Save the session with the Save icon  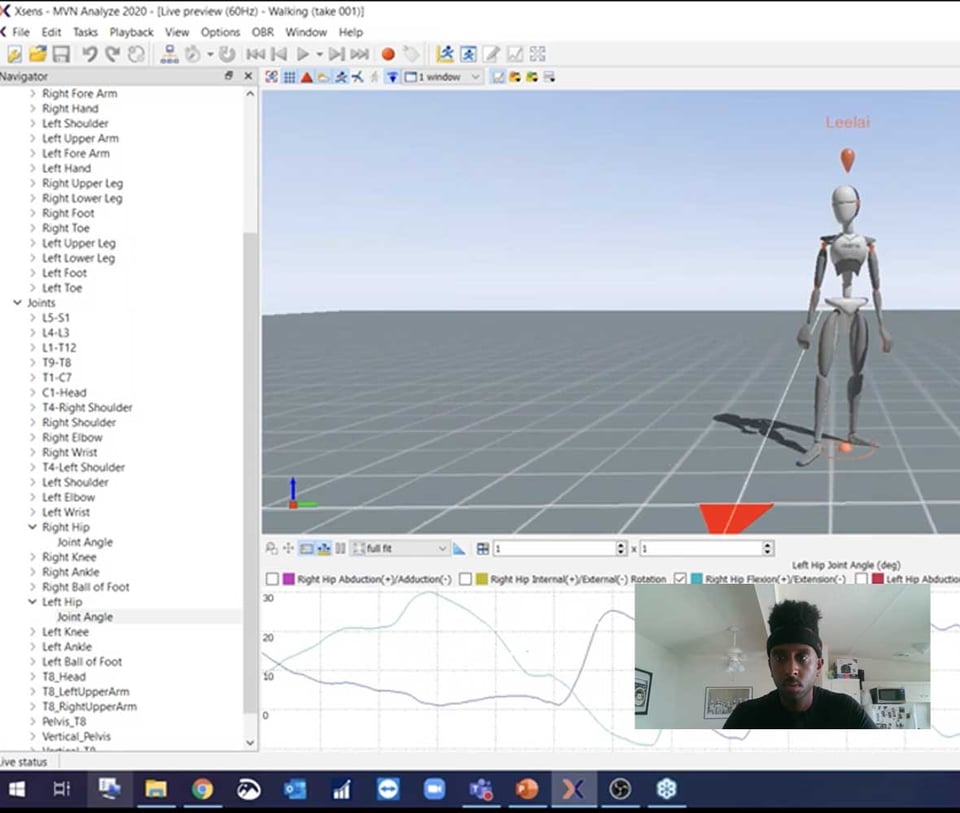pyautogui.click(x=60, y=54)
